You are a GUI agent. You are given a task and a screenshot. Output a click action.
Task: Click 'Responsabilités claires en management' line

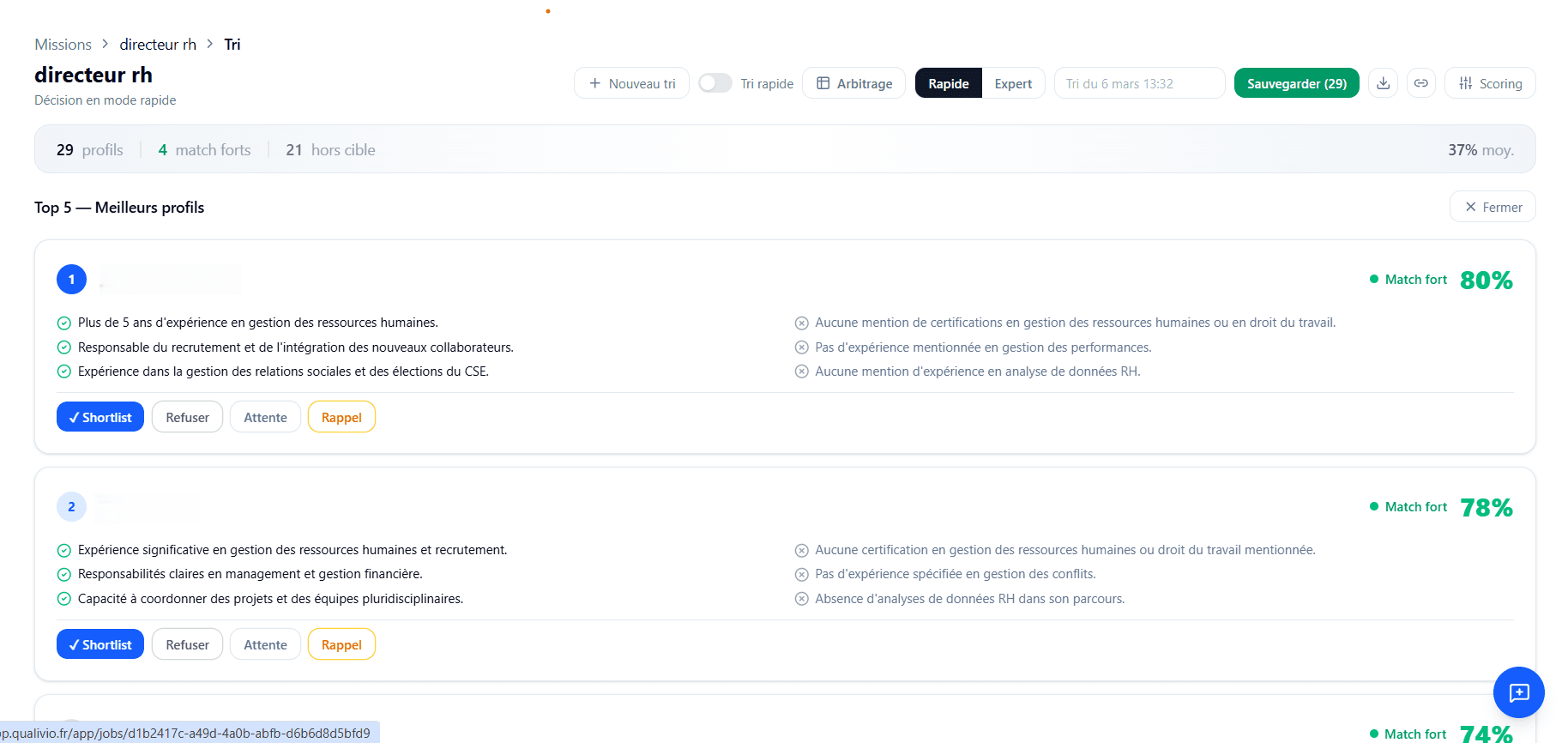[x=250, y=574]
